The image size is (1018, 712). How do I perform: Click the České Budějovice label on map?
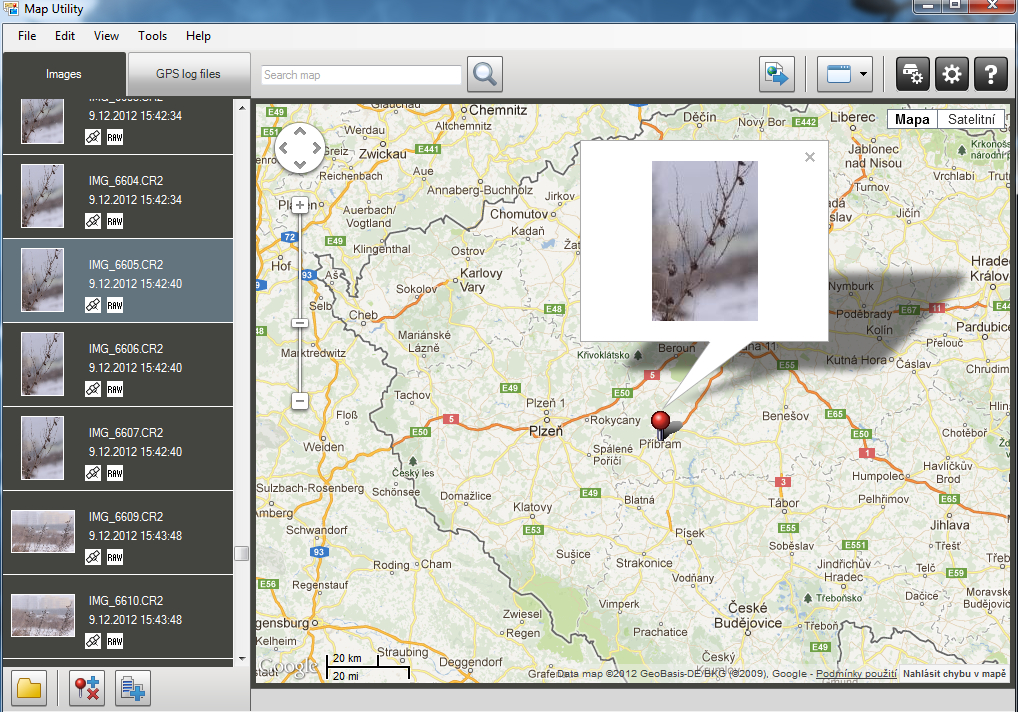tap(748, 615)
